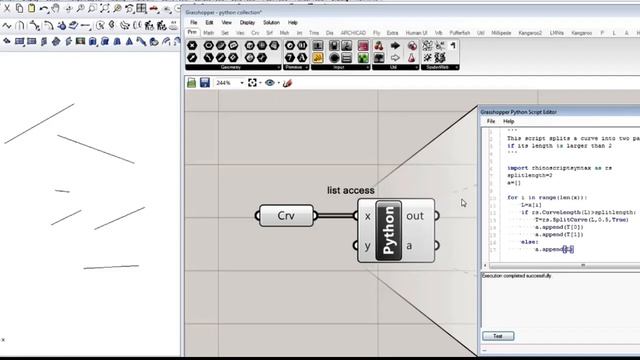This screenshot has width=640, height=360.
Task: Click the solid black arrow Util icon
Action: 395,46
